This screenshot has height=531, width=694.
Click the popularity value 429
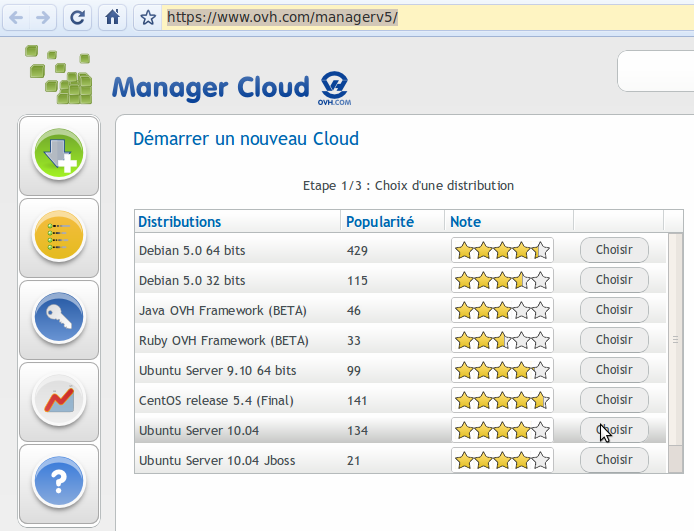357,251
